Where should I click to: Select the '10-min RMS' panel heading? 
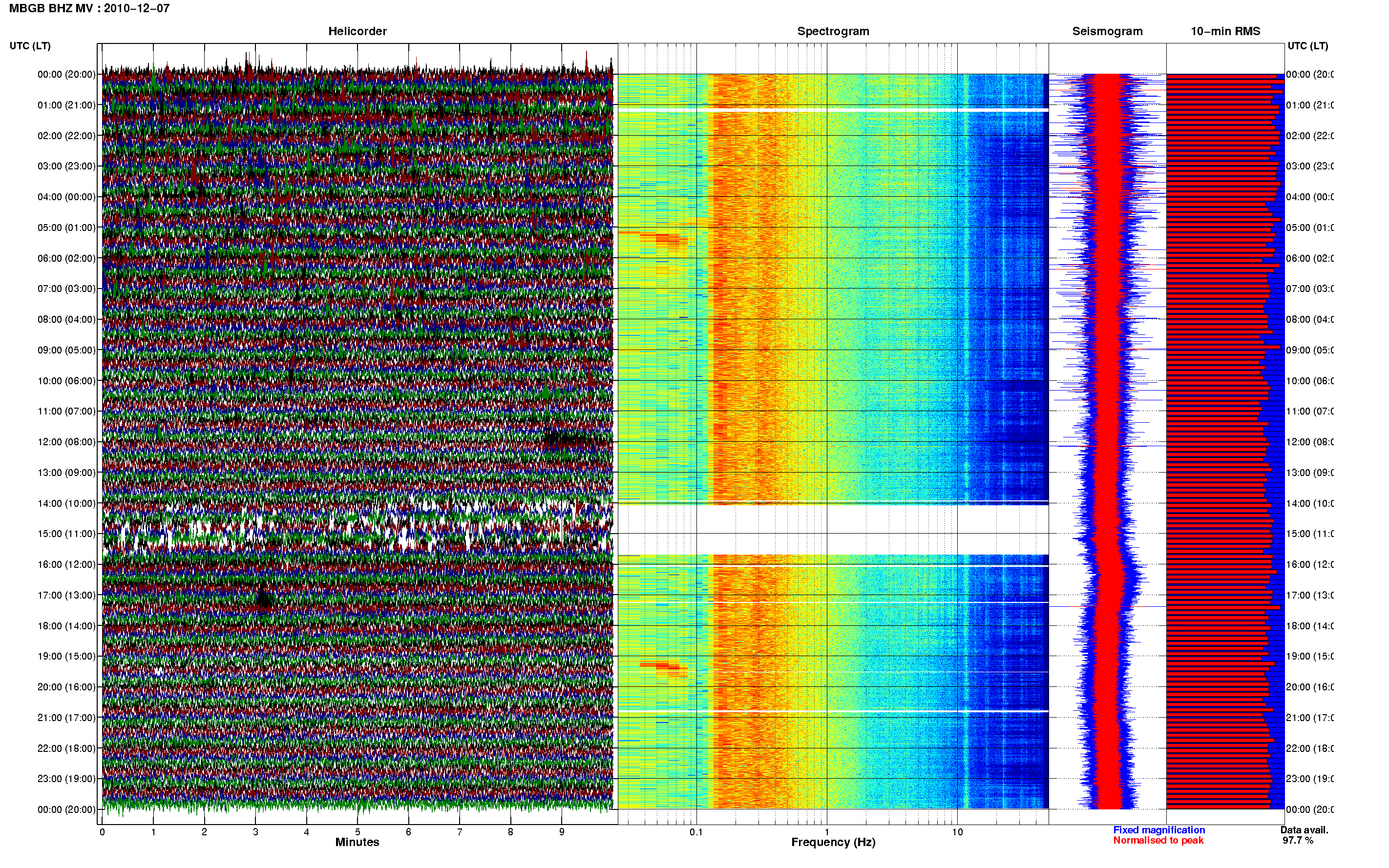pyautogui.click(x=1225, y=32)
